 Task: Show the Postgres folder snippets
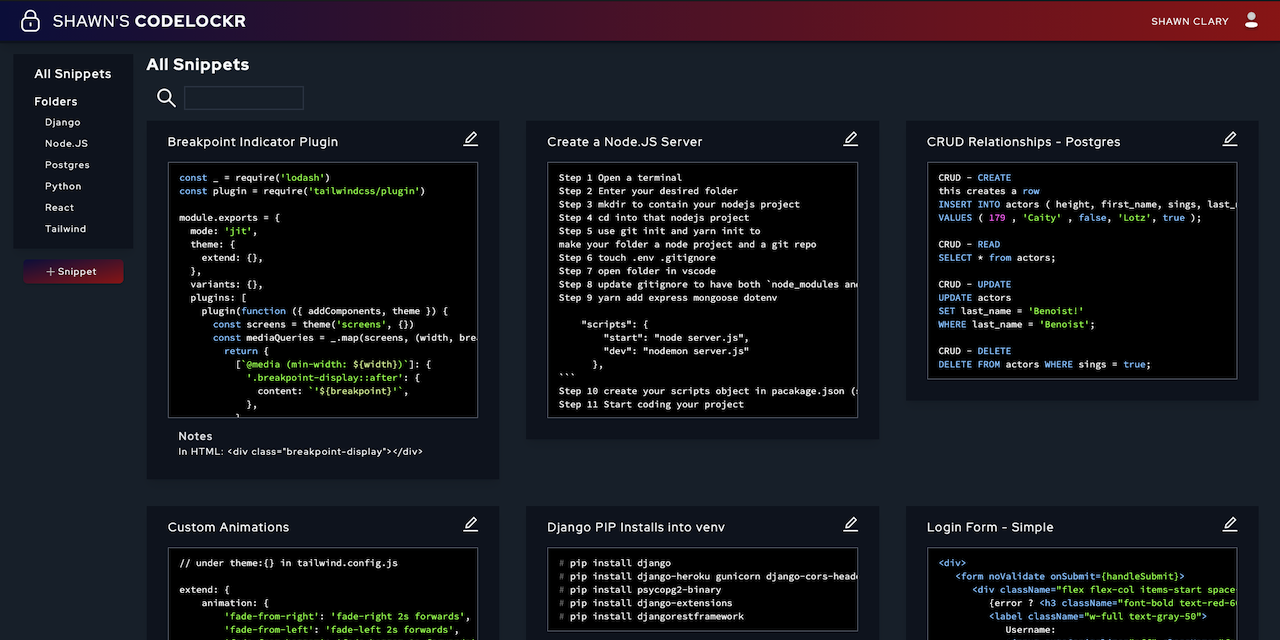click(67, 165)
